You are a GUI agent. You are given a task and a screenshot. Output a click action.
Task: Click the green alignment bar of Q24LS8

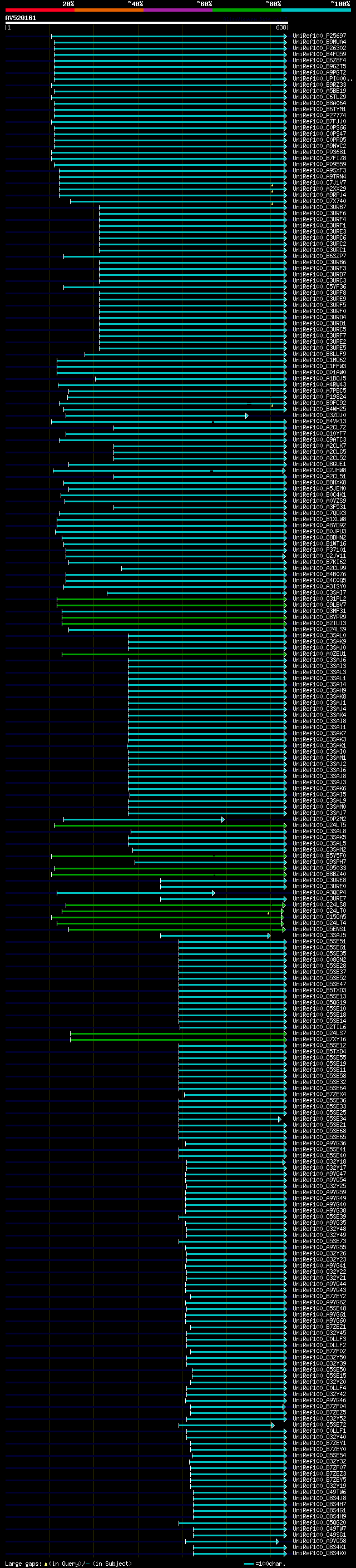(176, 905)
